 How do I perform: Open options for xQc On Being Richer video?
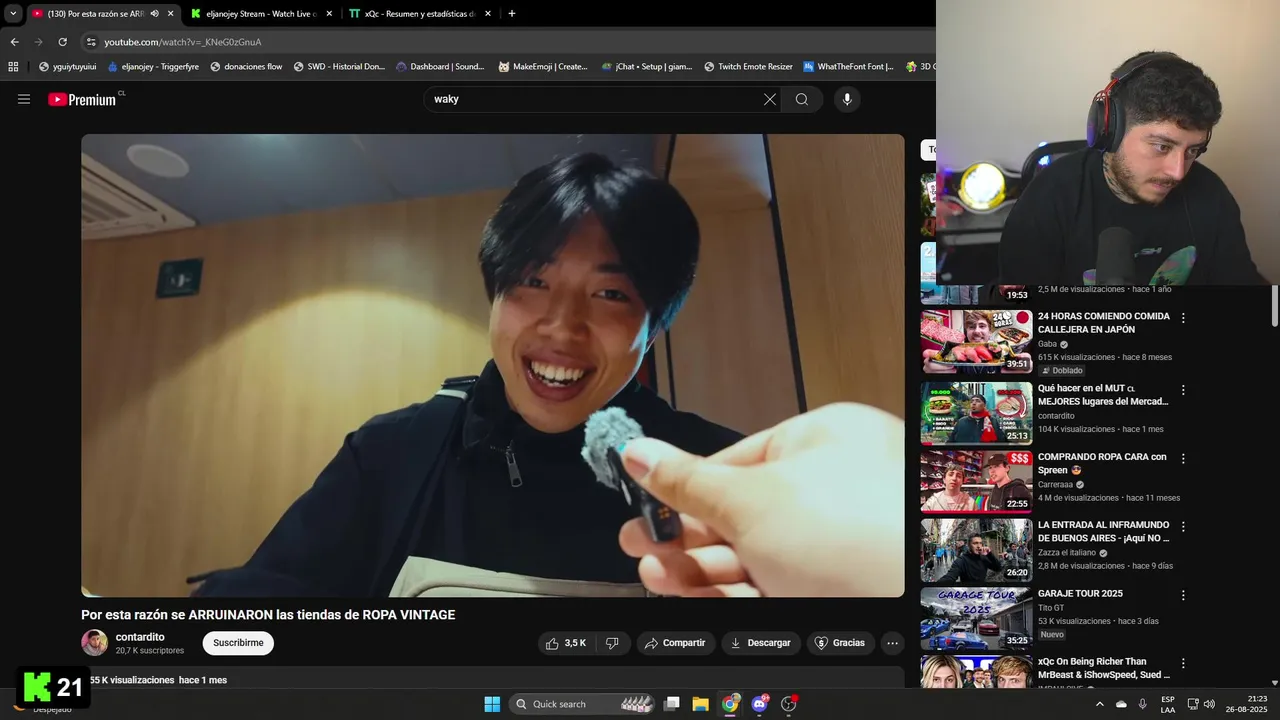pyautogui.click(x=1183, y=663)
